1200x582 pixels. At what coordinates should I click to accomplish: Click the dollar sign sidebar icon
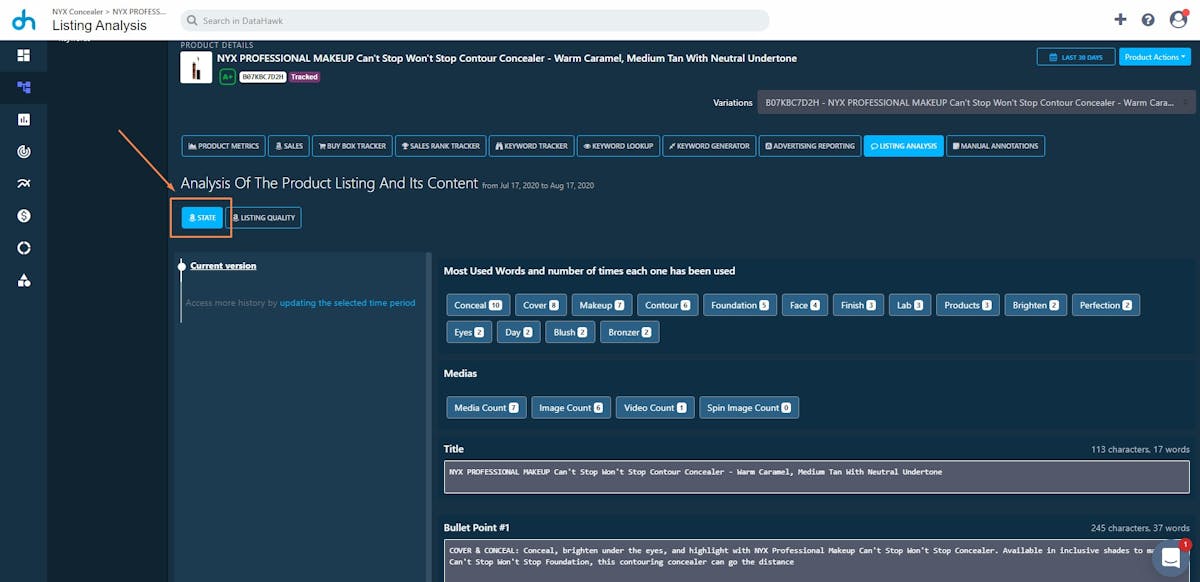pos(23,215)
